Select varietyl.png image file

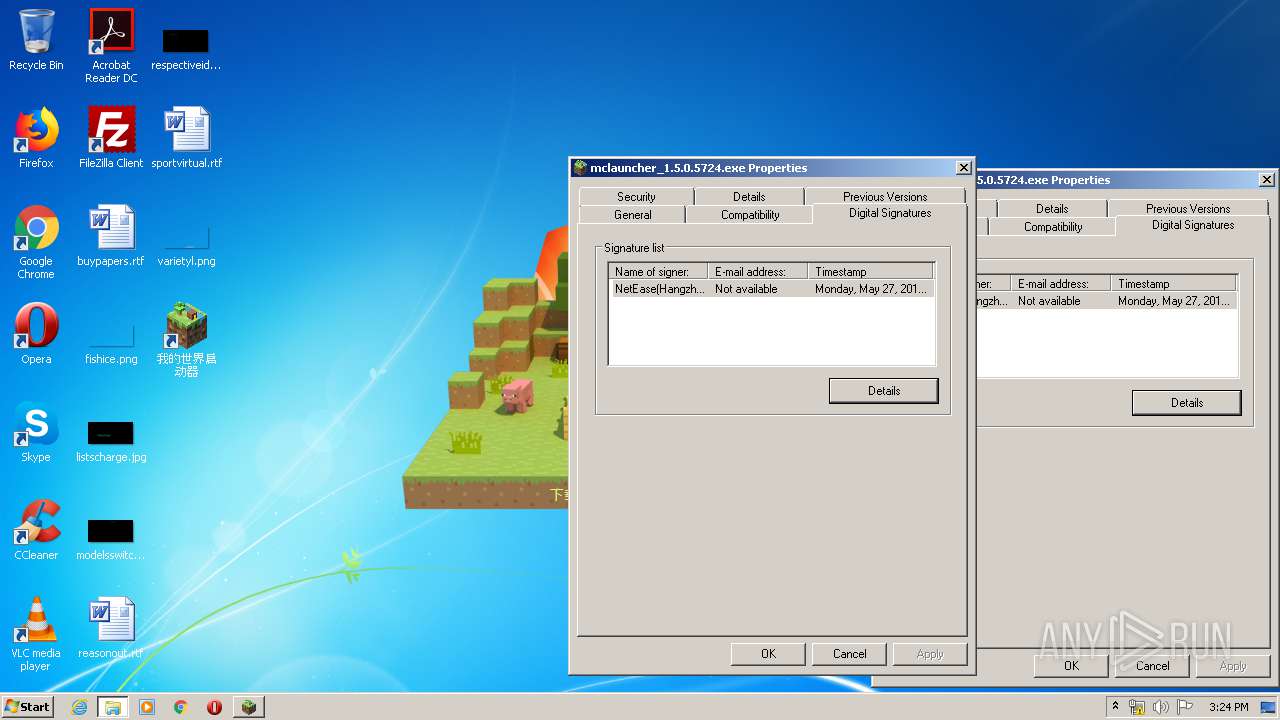tap(186, 248)
